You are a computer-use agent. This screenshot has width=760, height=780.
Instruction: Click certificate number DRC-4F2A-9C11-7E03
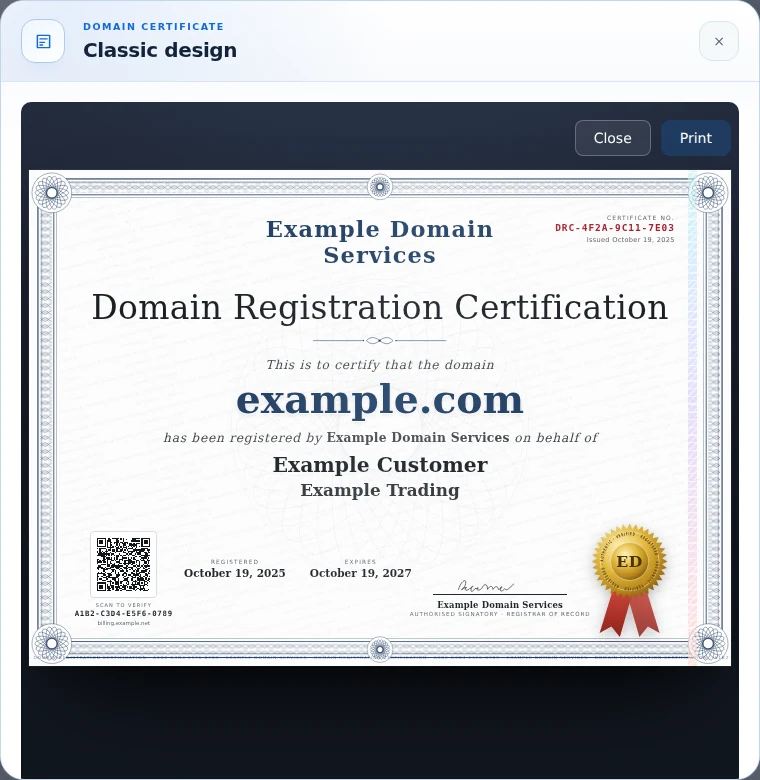click(x=614, y=228)
